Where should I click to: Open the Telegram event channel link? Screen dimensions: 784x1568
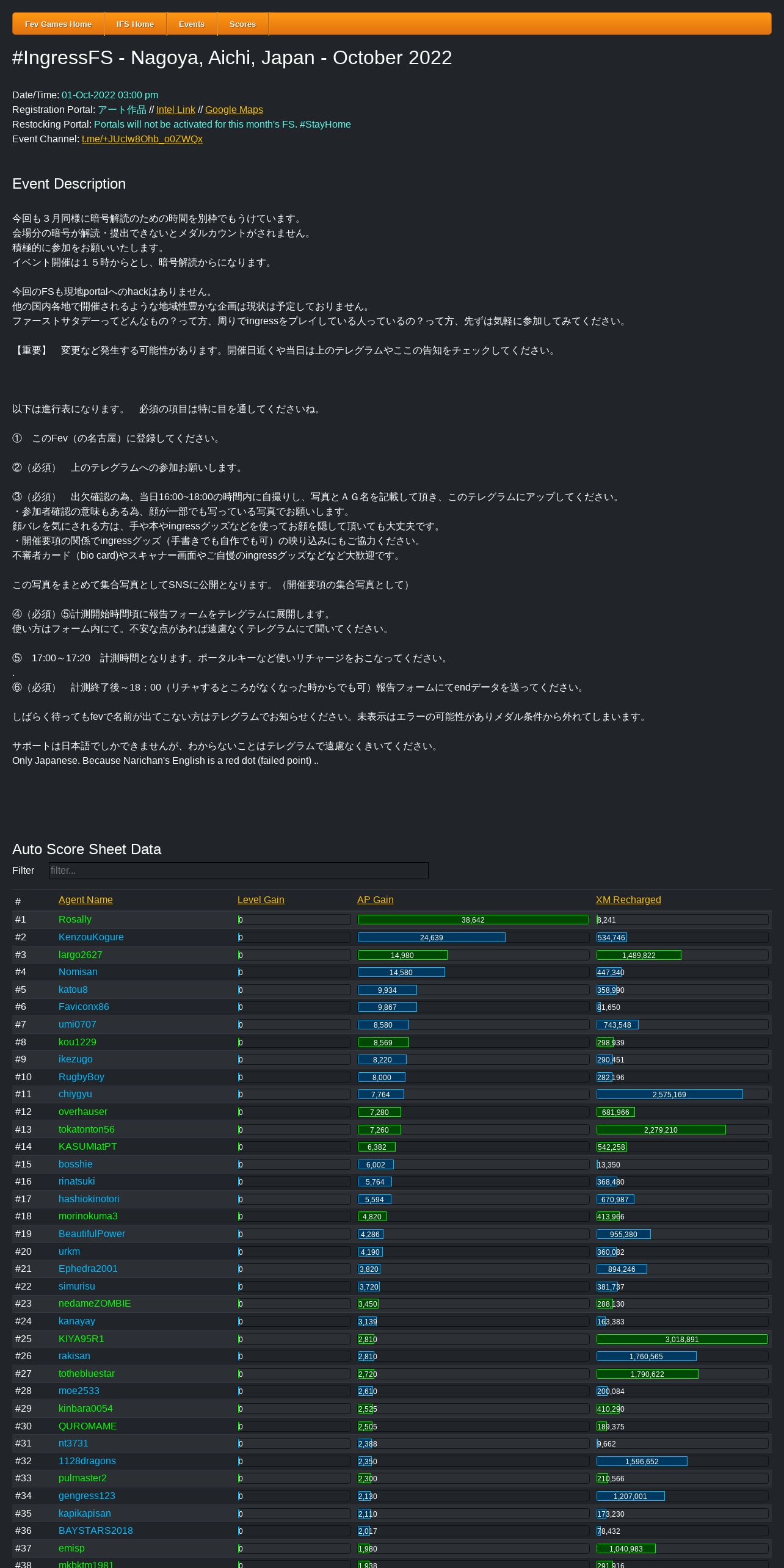(x=142, y=139)
